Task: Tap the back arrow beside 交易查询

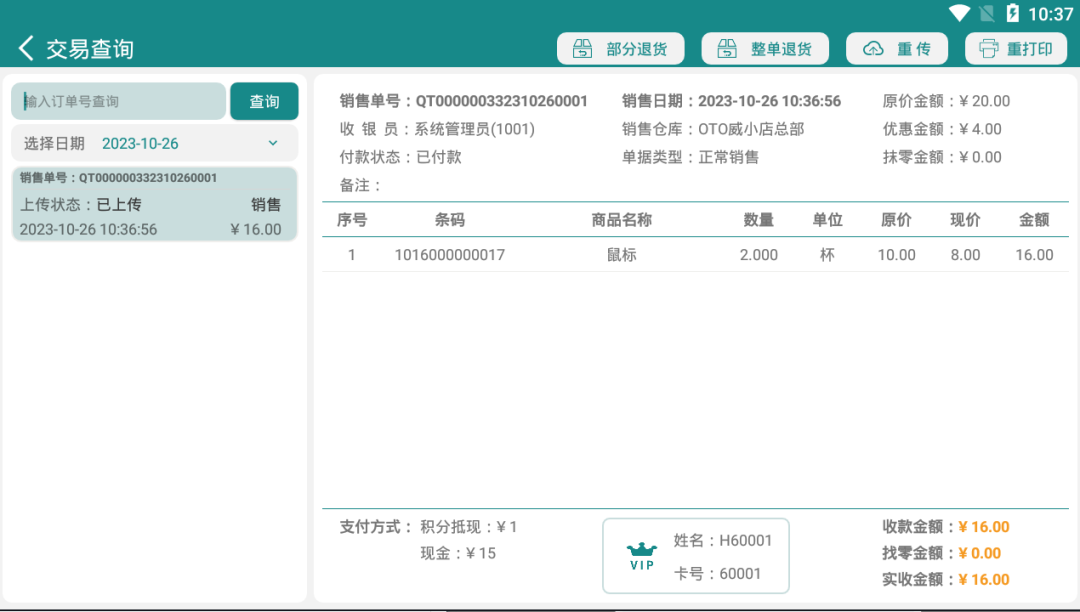Action: click(26, 48)
